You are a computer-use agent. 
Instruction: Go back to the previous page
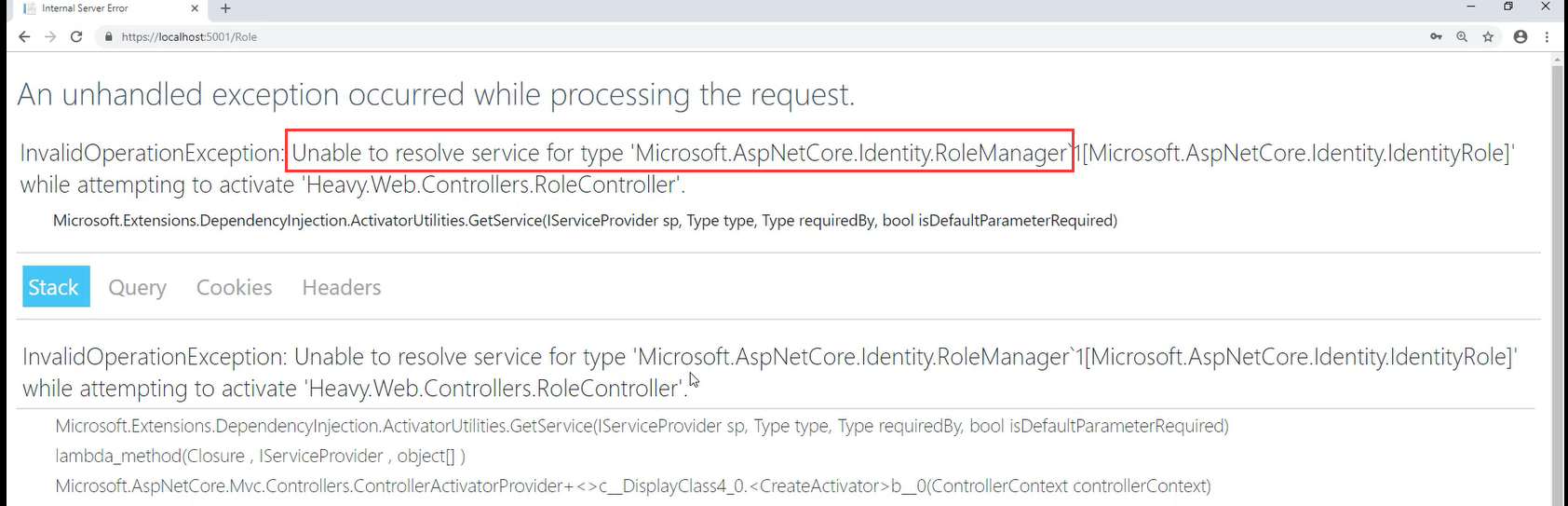click(24, 36)
